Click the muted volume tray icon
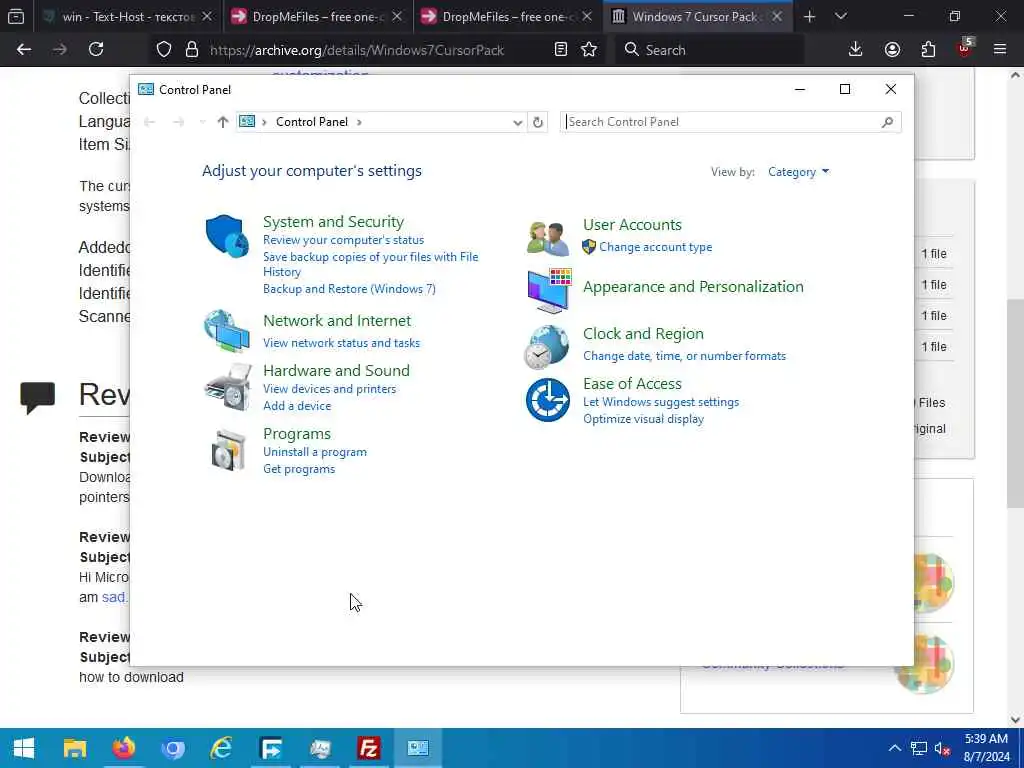Viewport: 1024px width, 768px height. [x=942, y=749]
